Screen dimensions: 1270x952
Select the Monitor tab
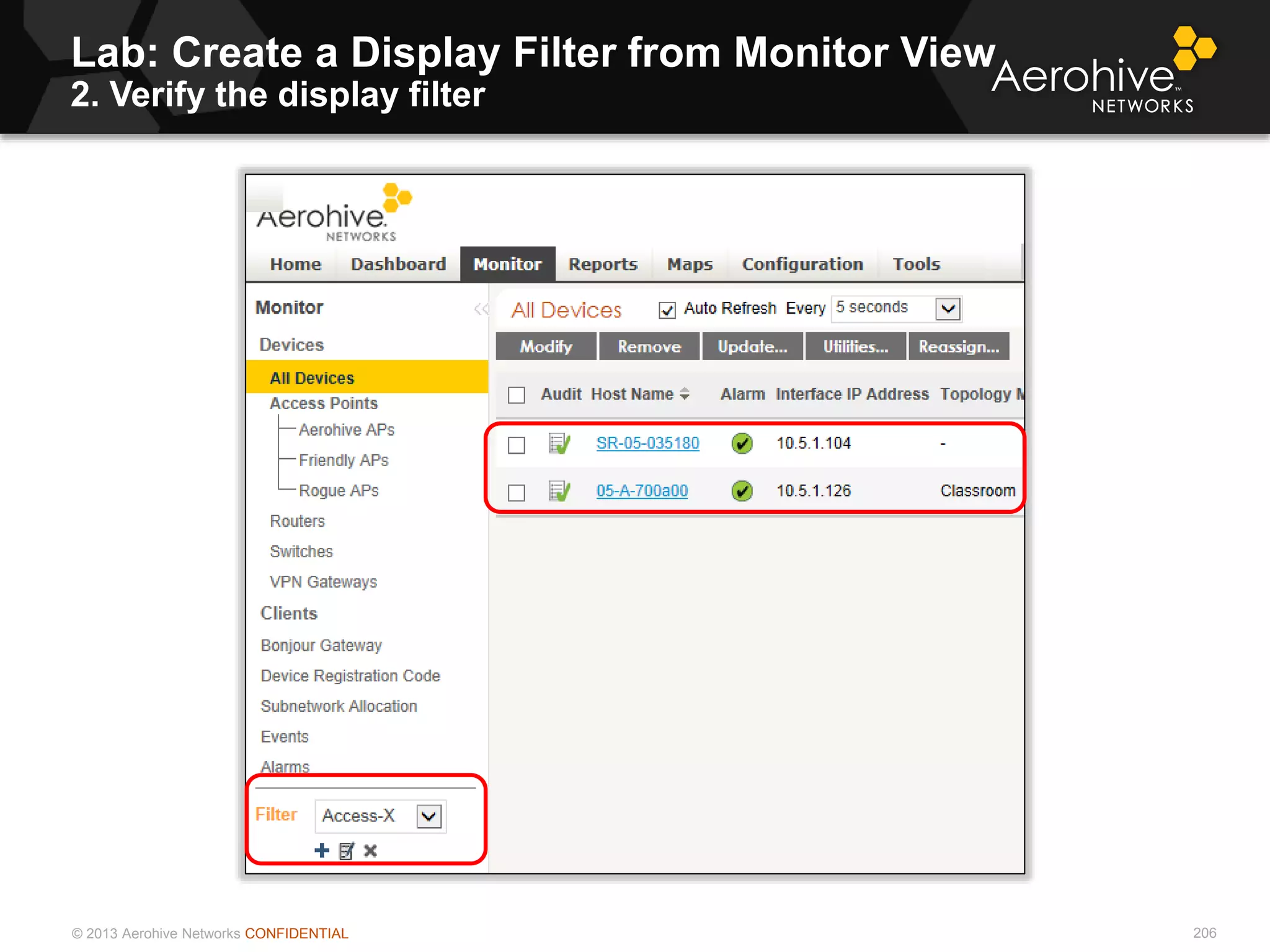click(508, 265)
